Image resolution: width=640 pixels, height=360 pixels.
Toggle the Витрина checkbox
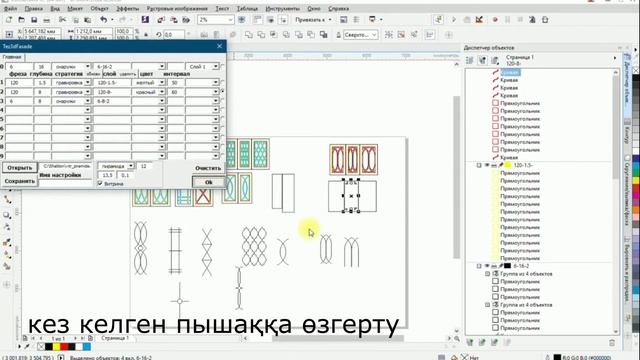click(100, 184)
